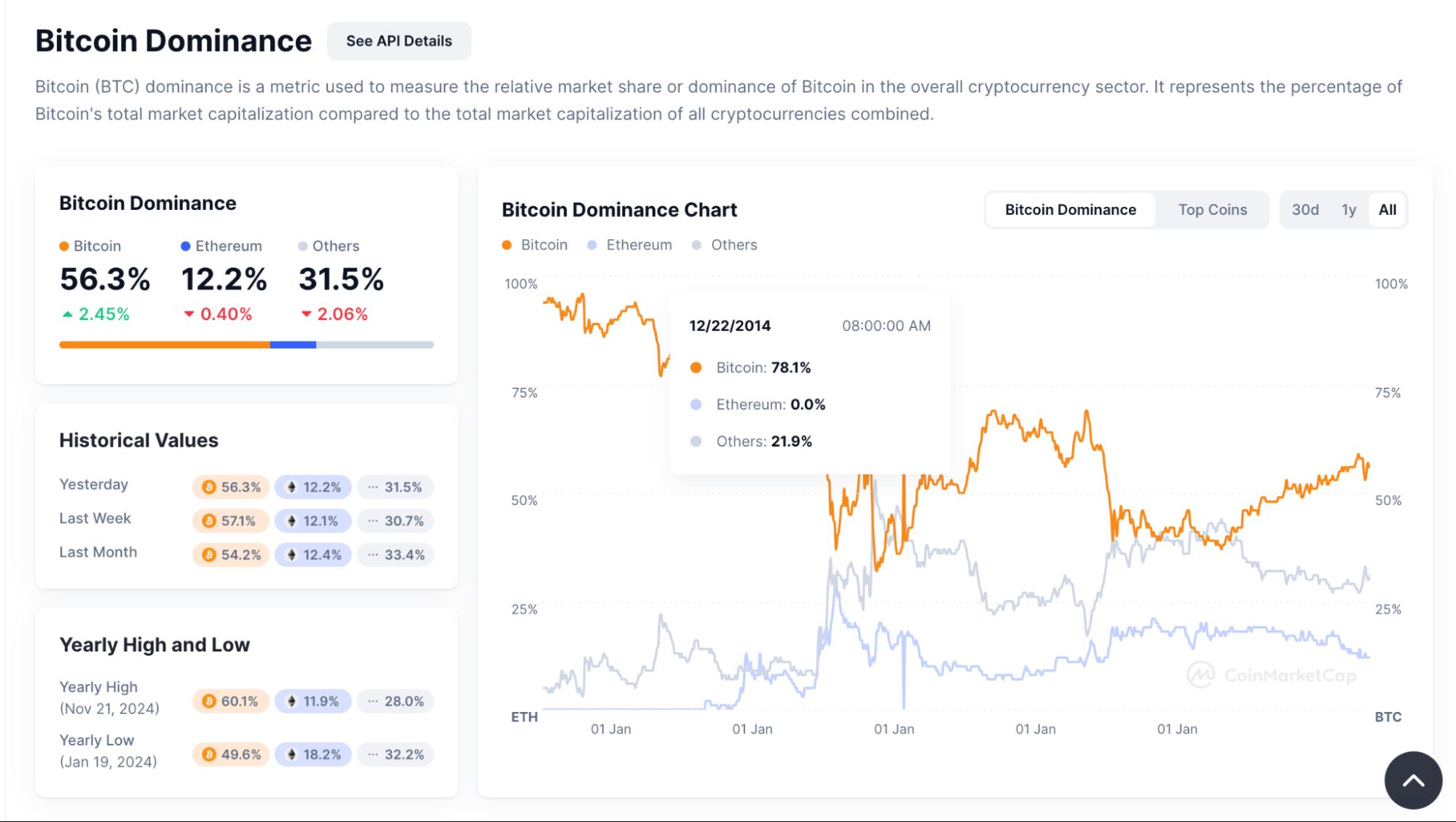Viewport: 1456px width, 822px height.
Task: Set chart range to 30d
Action: (1305, 210)
